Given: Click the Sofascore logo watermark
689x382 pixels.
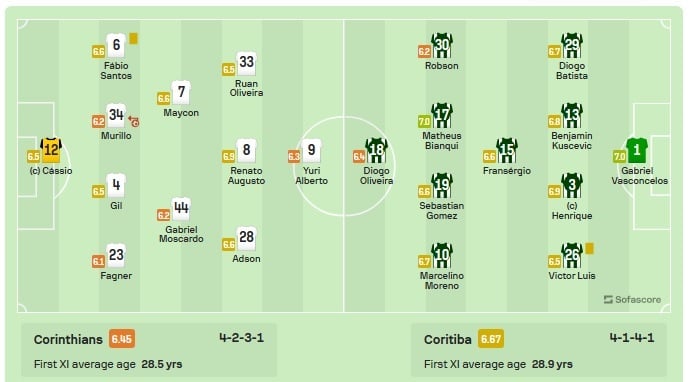Looking at the screenshot, I should [632, 299].
